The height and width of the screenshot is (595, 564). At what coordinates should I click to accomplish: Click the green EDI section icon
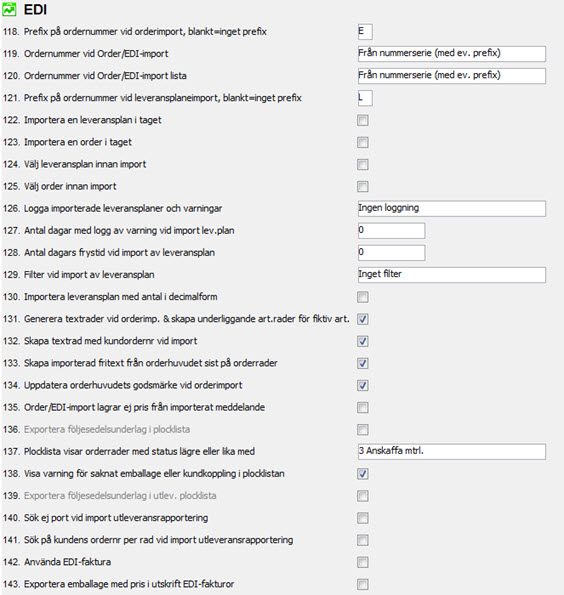pyautogui.click(x=9, y=9)
